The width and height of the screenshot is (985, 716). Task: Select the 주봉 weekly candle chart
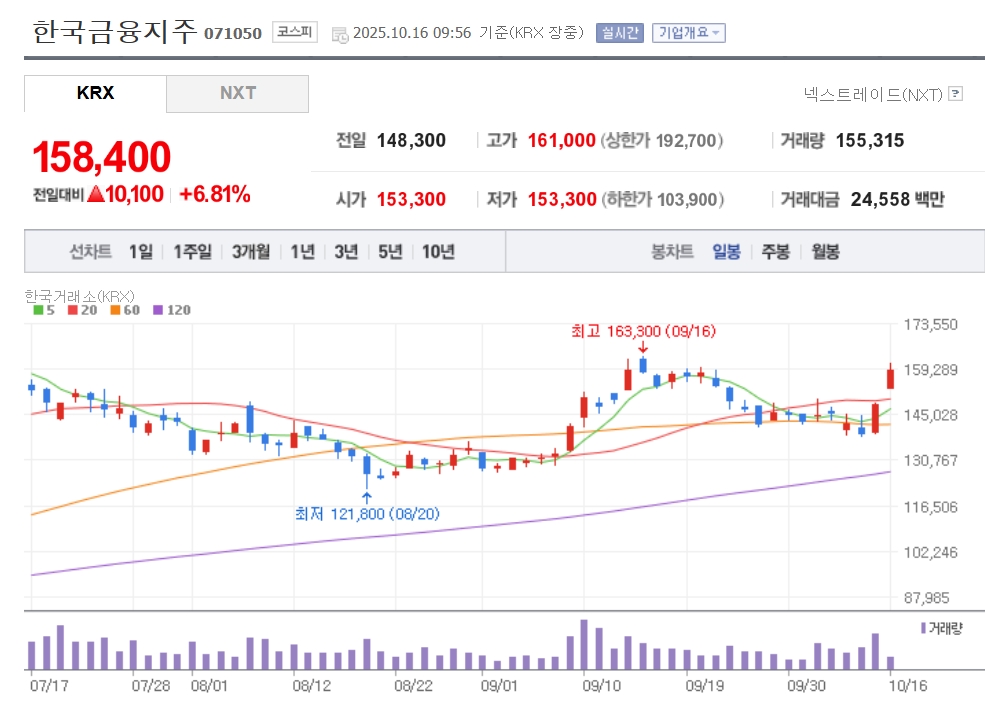tap(775, 252)
